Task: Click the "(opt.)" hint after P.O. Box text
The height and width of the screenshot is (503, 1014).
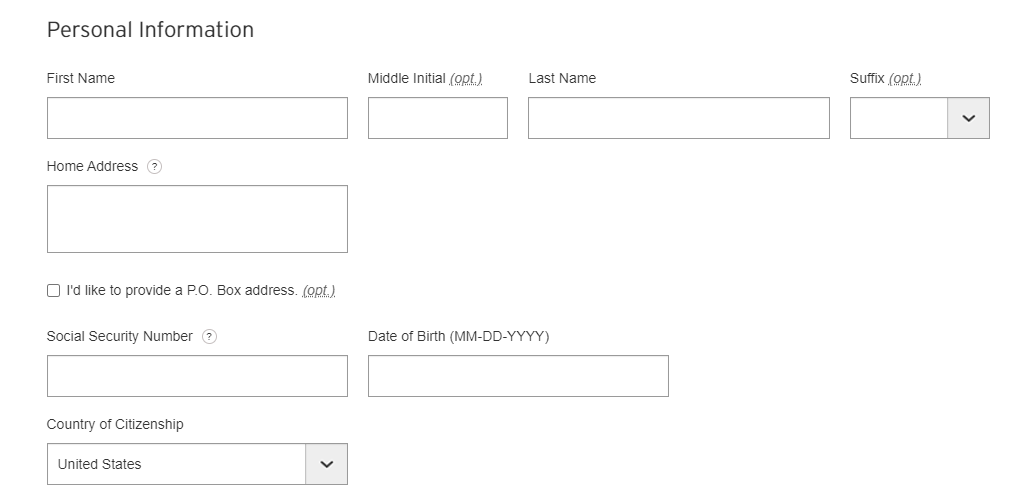Action: [x=319, y=291]
